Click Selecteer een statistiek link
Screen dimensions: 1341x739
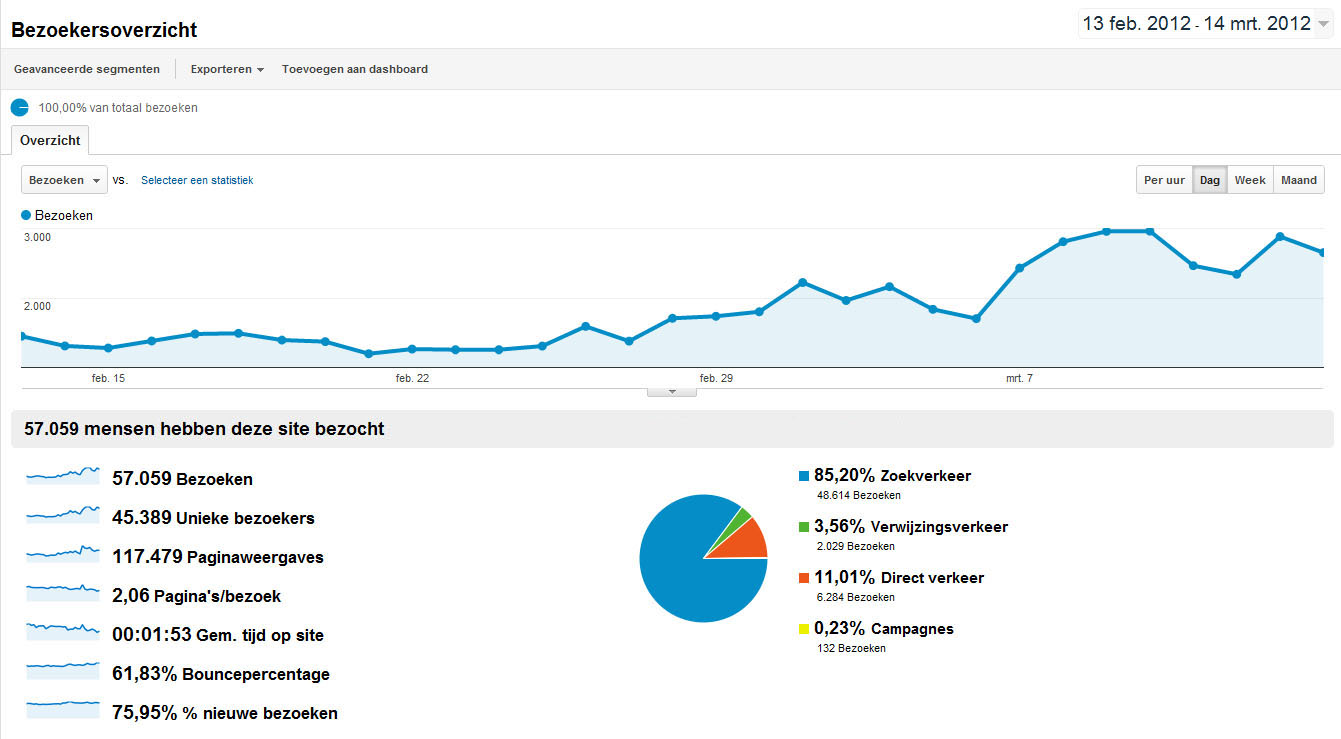coord(197,181)
